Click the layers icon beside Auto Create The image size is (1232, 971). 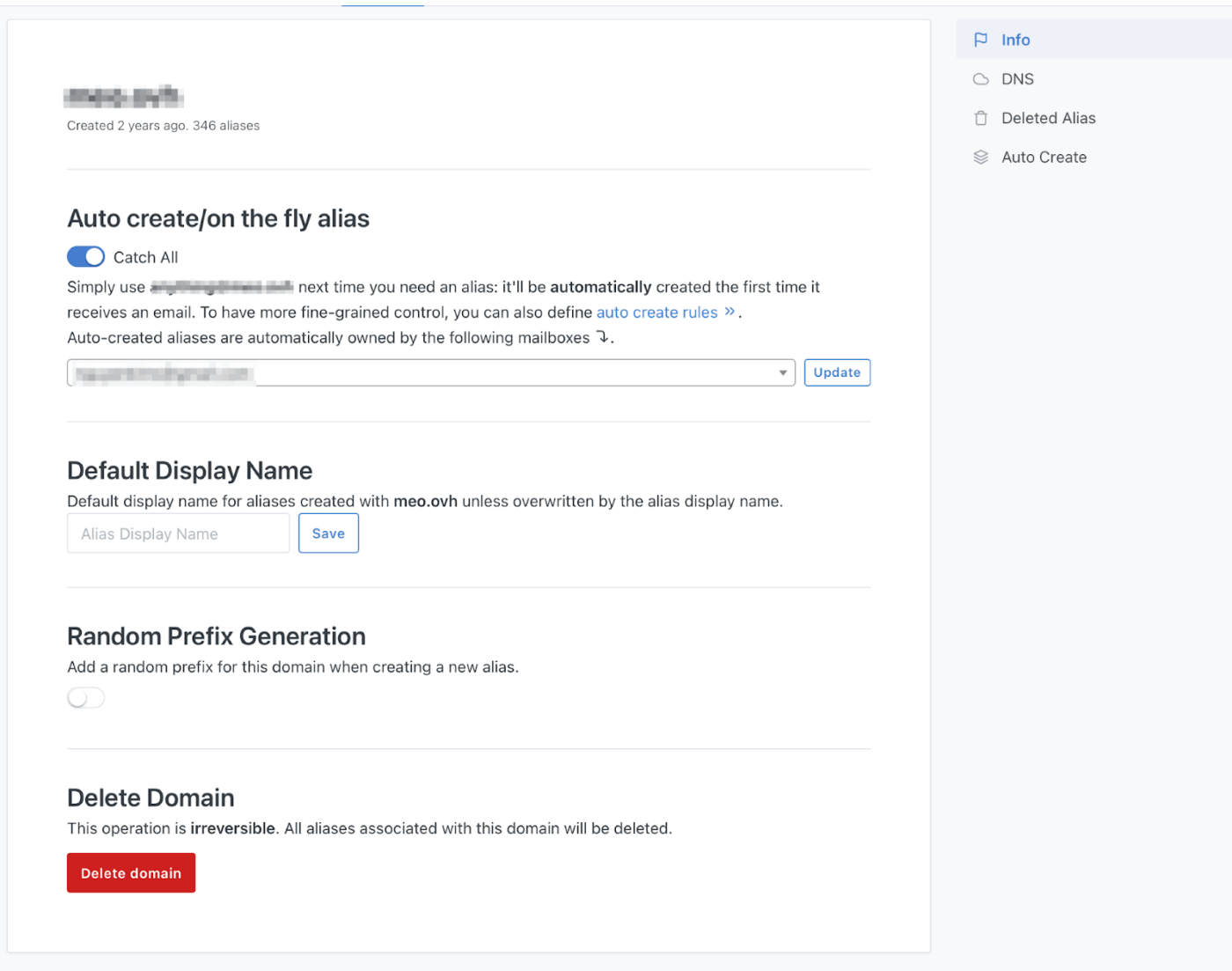click(x=980, y=157)
